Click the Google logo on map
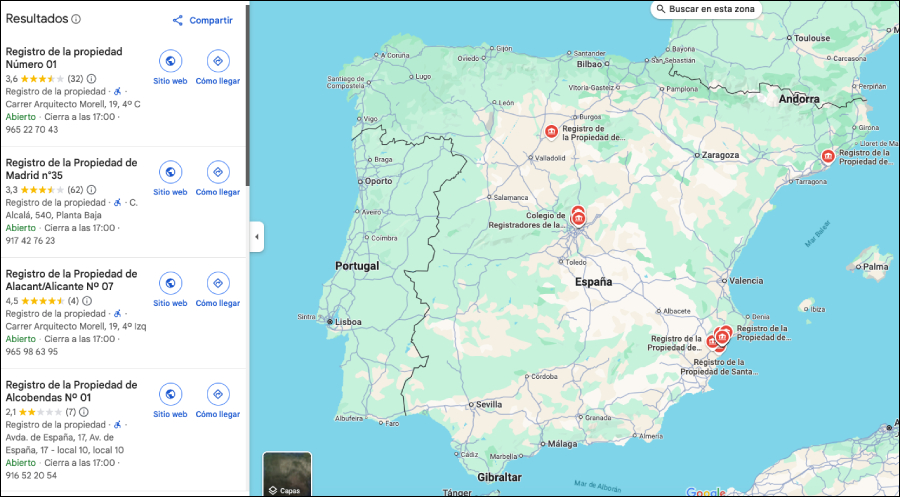Image resolution: width=900 pixels, height=497 pixels. pyautogui.click(x=706, y=492)
